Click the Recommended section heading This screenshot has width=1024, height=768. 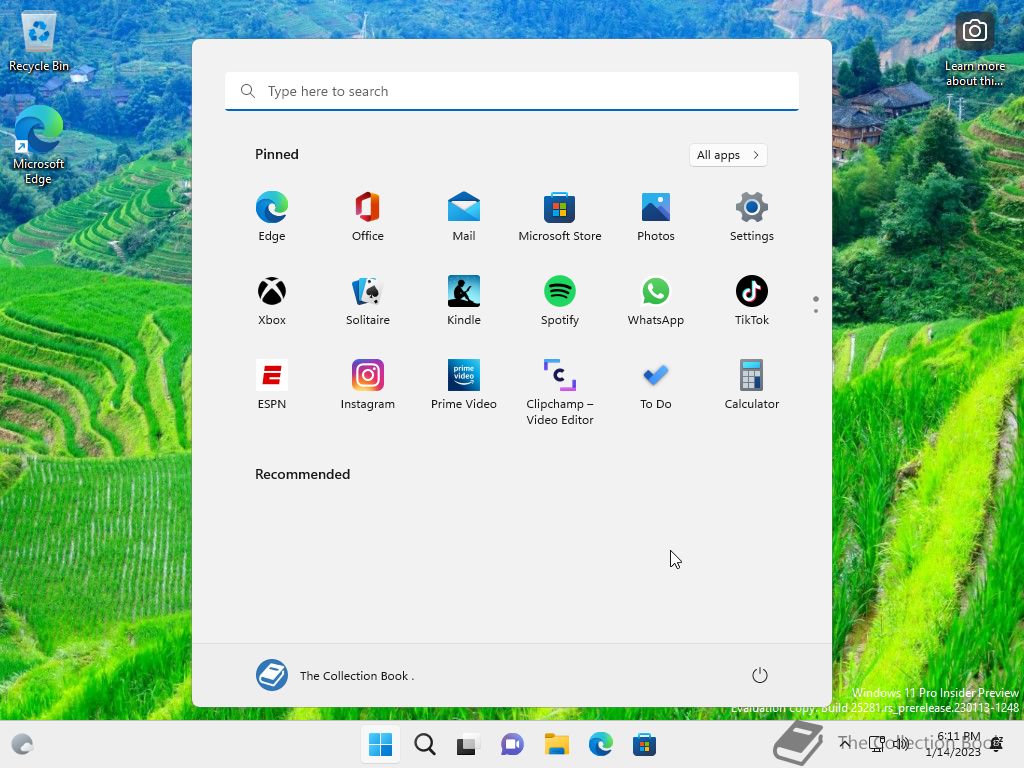tap(302, 474)
